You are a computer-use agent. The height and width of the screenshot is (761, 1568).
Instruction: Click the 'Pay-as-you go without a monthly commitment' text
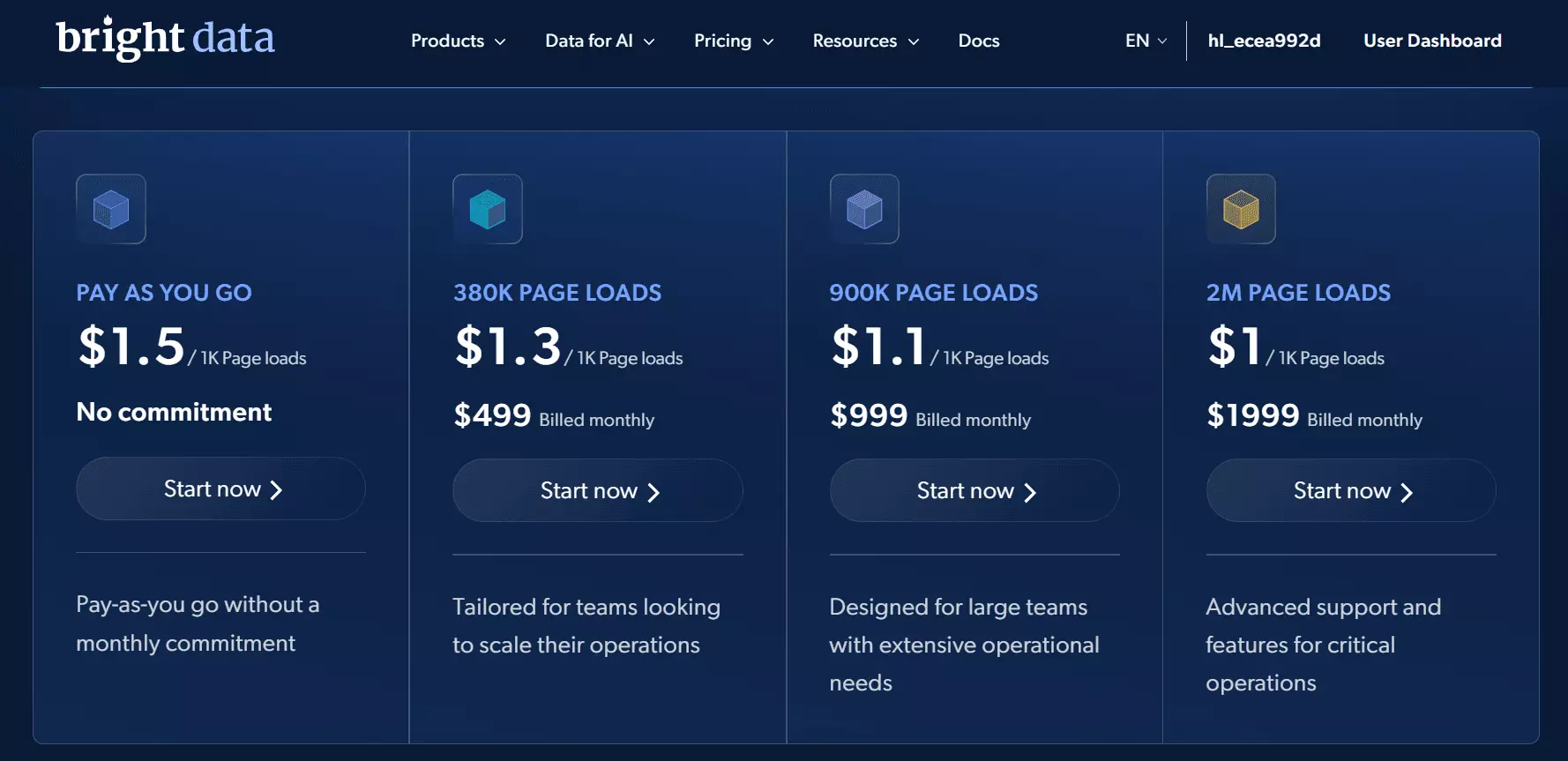click(198, 623)
